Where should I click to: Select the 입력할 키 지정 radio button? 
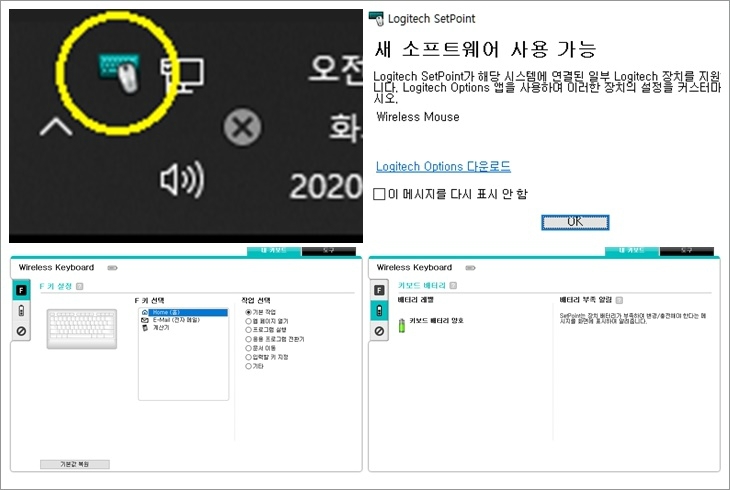coord(248,357)
